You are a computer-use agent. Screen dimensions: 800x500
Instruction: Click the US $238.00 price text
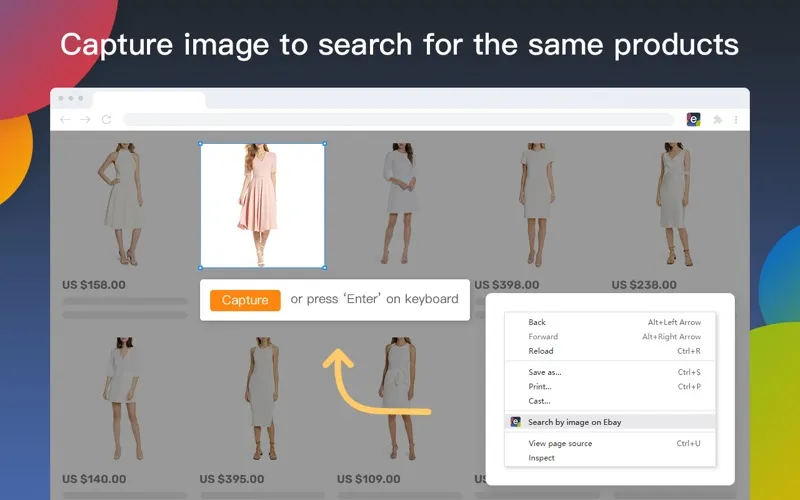(644, 285)
